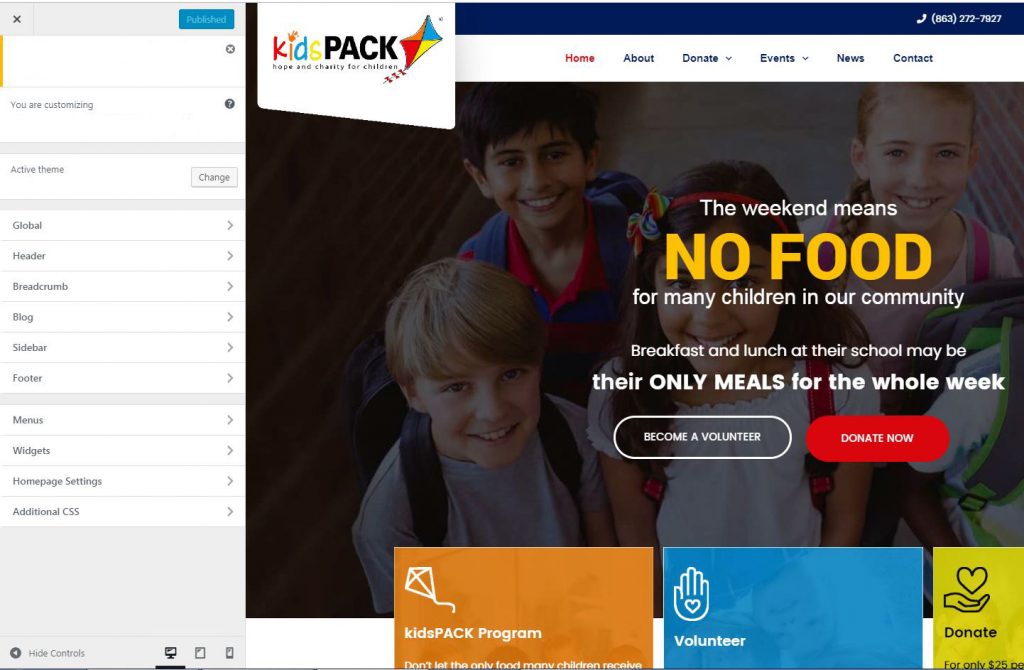This screenshot has width=1024, height=670.
Task: Click the kidsPACK kite logo
Action: click(x=357, y=50)
